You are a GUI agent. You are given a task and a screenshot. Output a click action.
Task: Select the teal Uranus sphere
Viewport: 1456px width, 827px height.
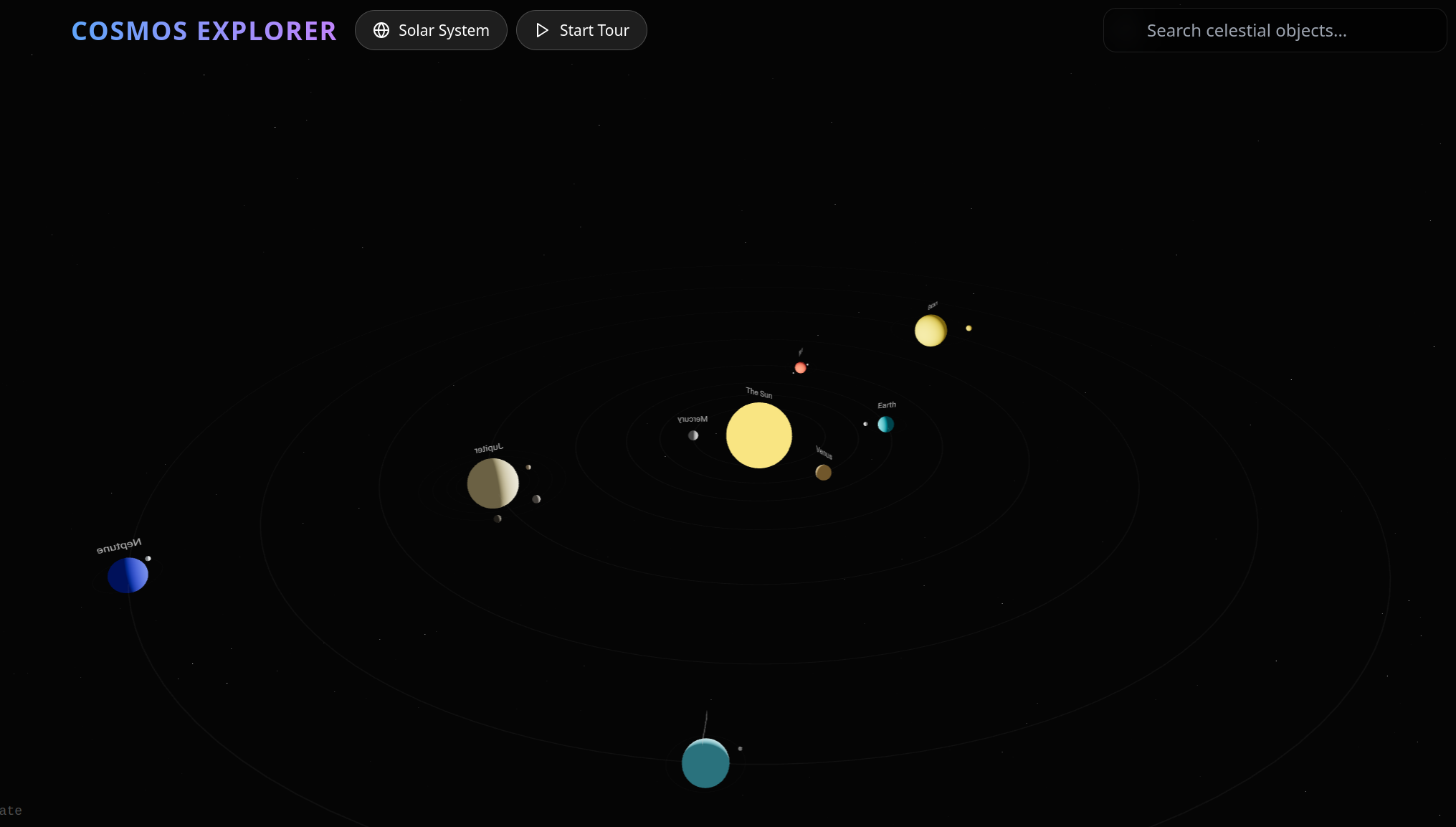[705, 763]
